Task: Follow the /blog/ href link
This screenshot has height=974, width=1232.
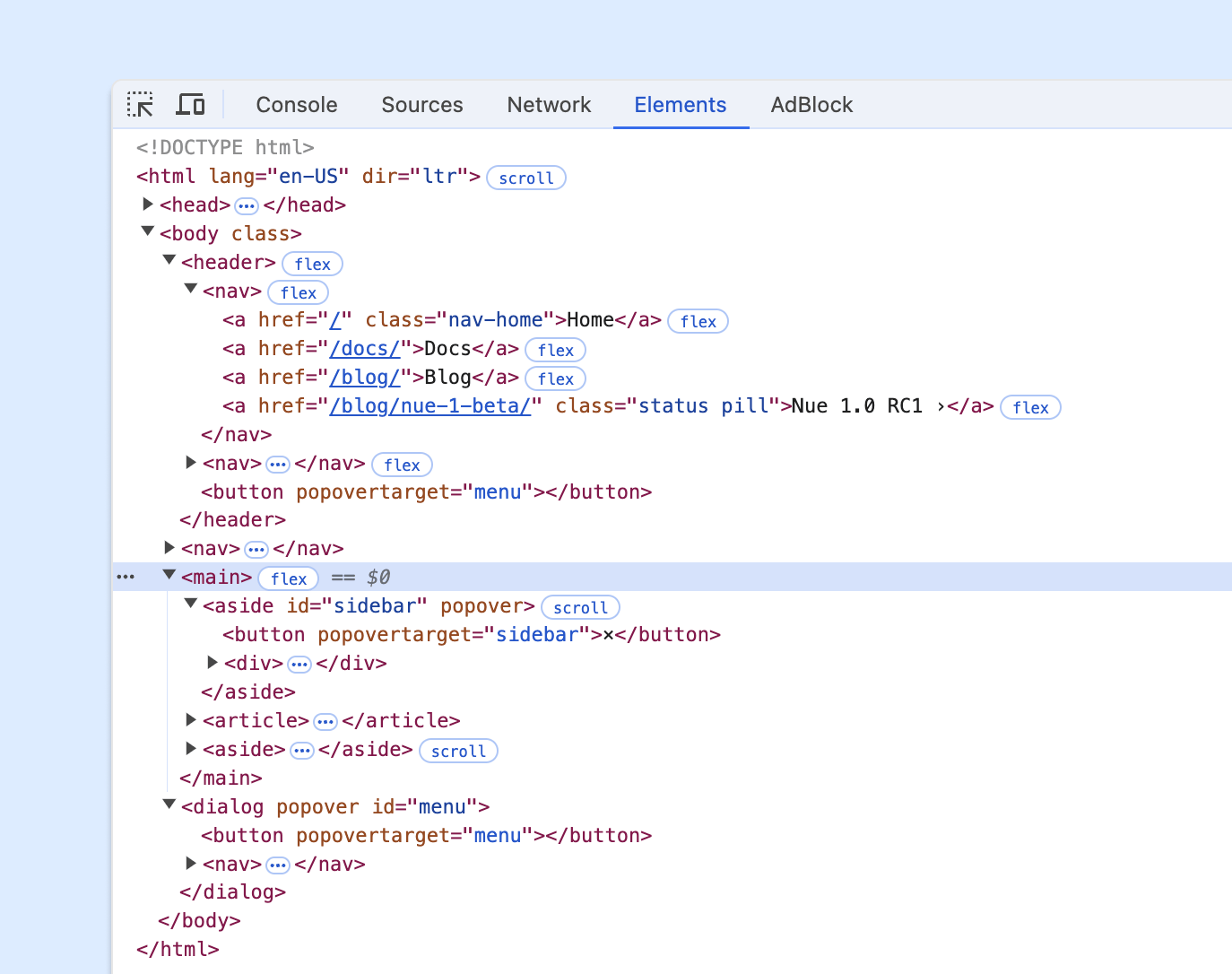Action: (x=364, y=378)
